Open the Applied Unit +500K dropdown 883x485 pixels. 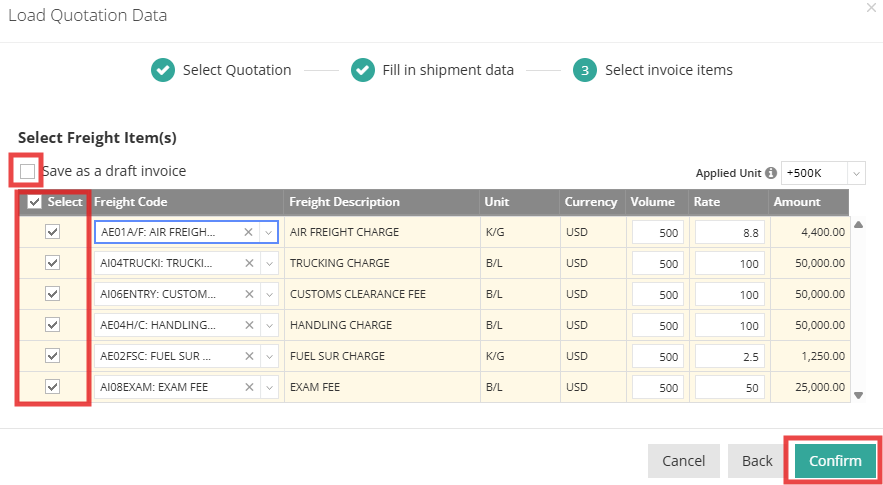(x=823, y=173)
